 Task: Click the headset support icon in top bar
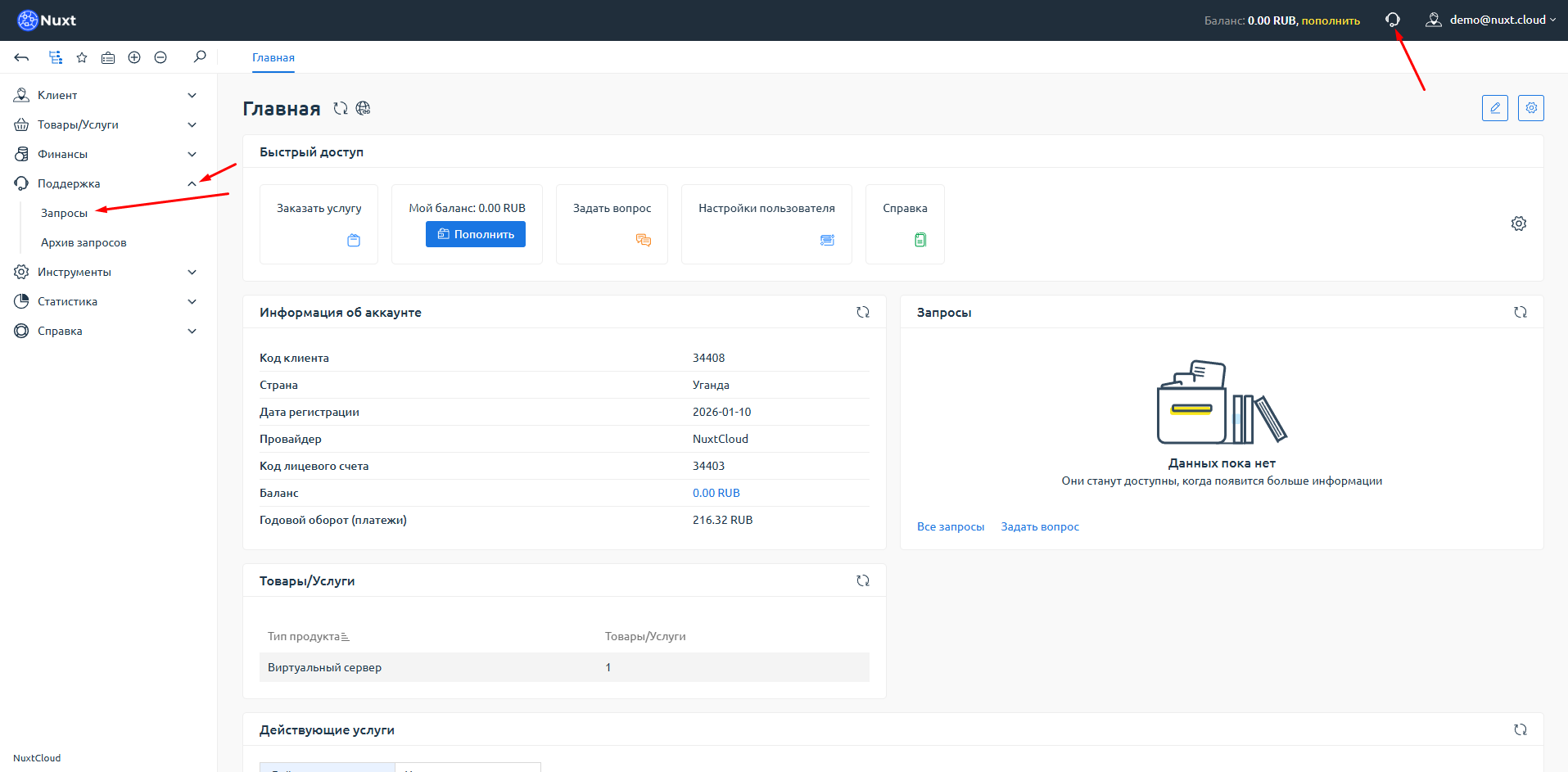pyautogui.click(x=1392, y=20)
